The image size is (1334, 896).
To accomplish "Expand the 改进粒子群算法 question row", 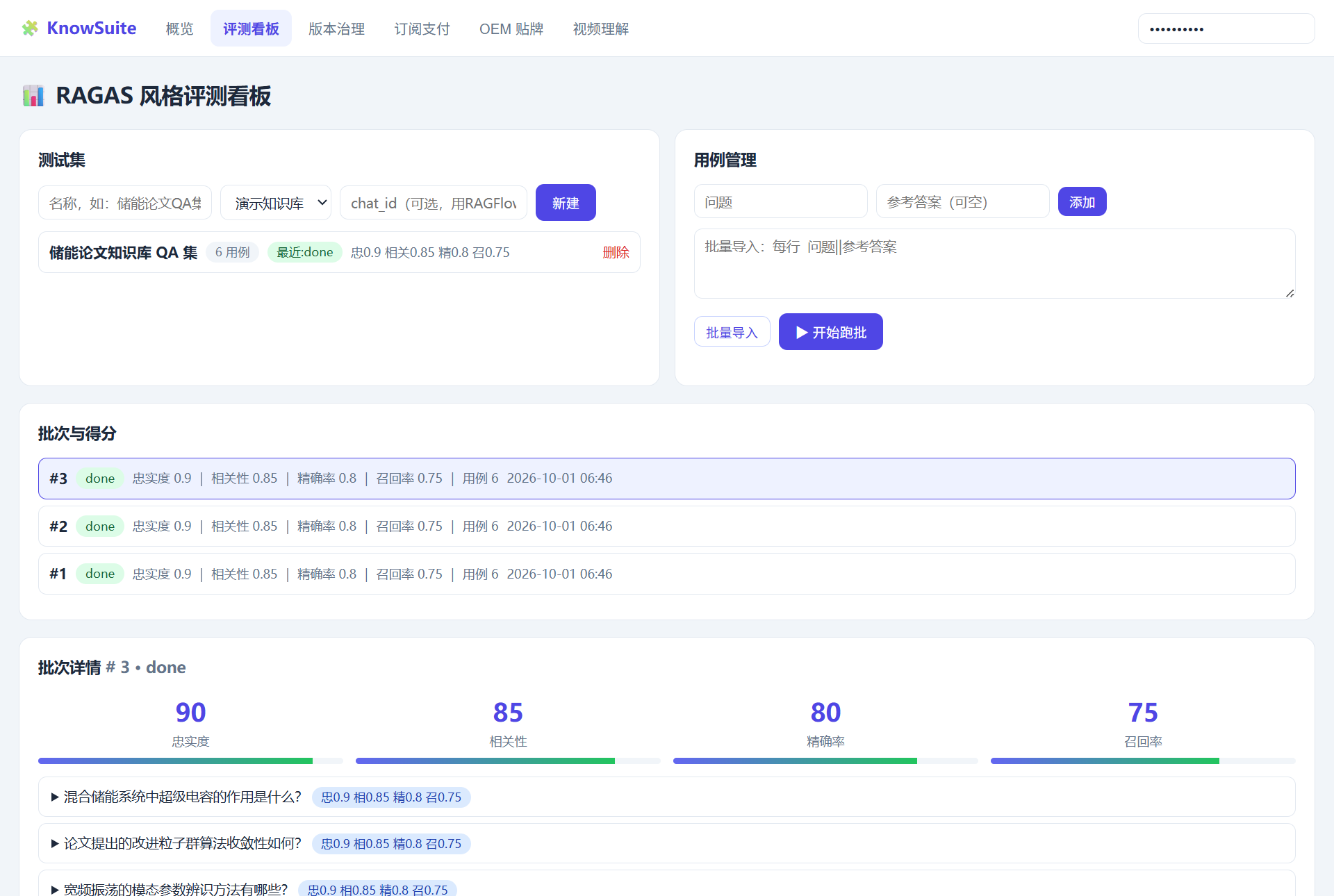I will click(x=666, y=843).
